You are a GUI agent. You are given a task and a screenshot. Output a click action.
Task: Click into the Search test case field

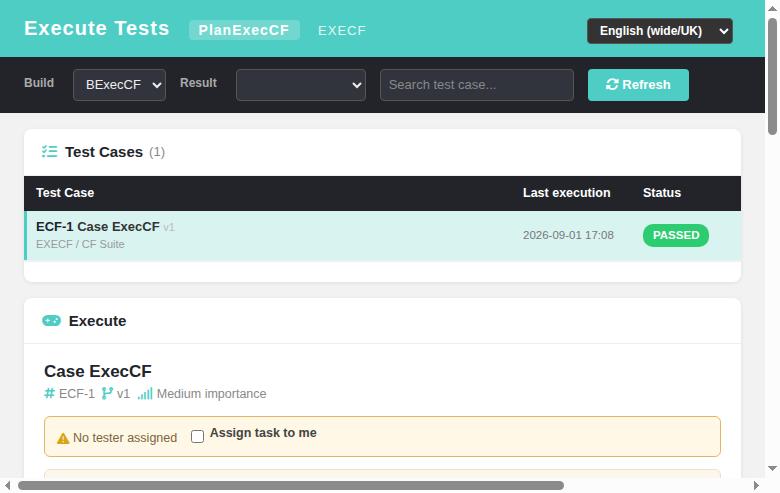(x=477, y=85)
